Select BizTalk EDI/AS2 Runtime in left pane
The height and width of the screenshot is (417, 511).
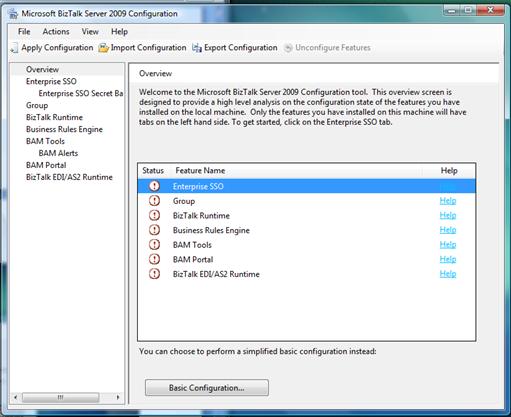[69, 177]
